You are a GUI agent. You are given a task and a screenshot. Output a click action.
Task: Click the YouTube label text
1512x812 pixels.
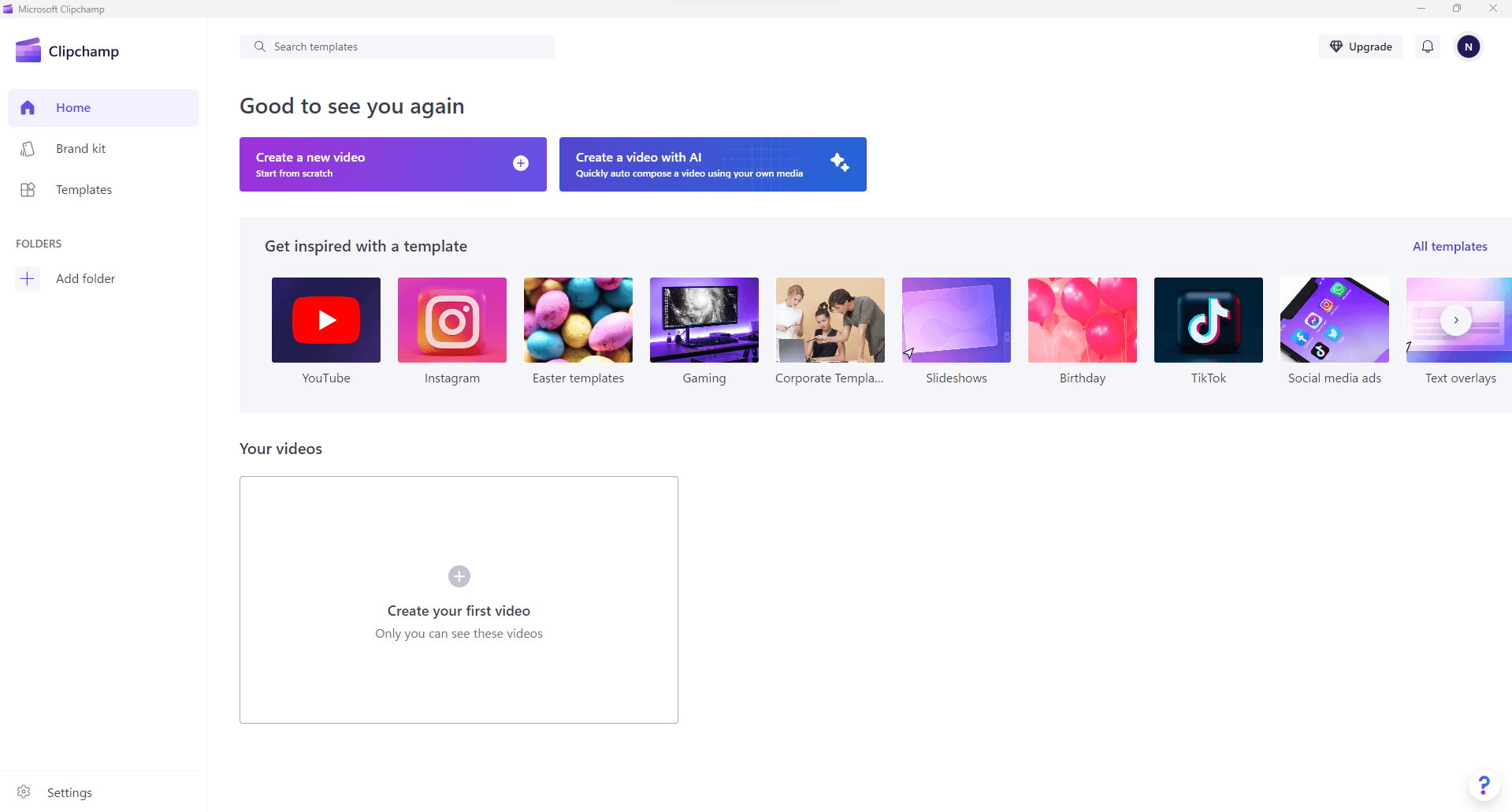(x=326, y=378)
